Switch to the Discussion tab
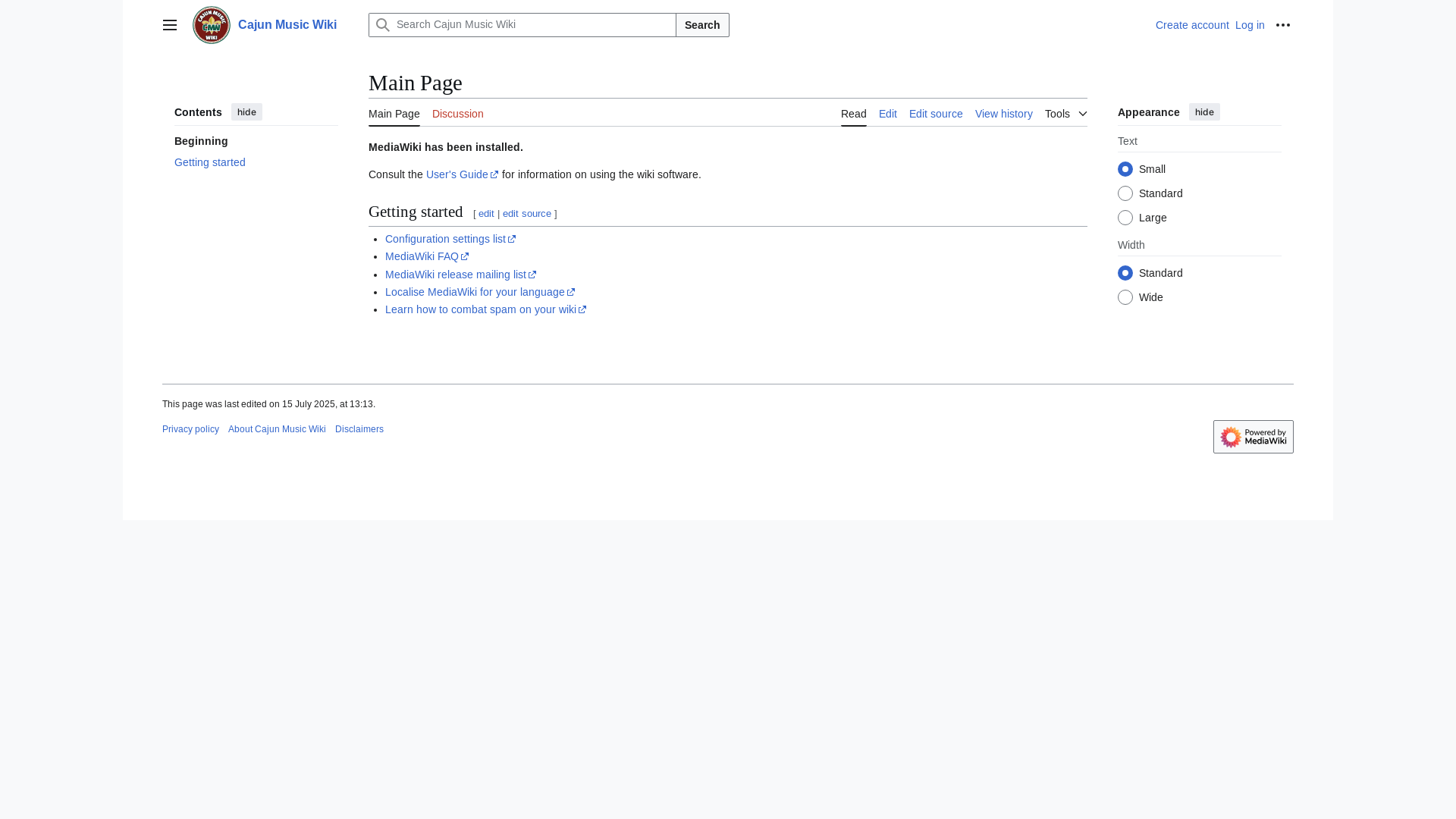 click(x=457, y=114)
